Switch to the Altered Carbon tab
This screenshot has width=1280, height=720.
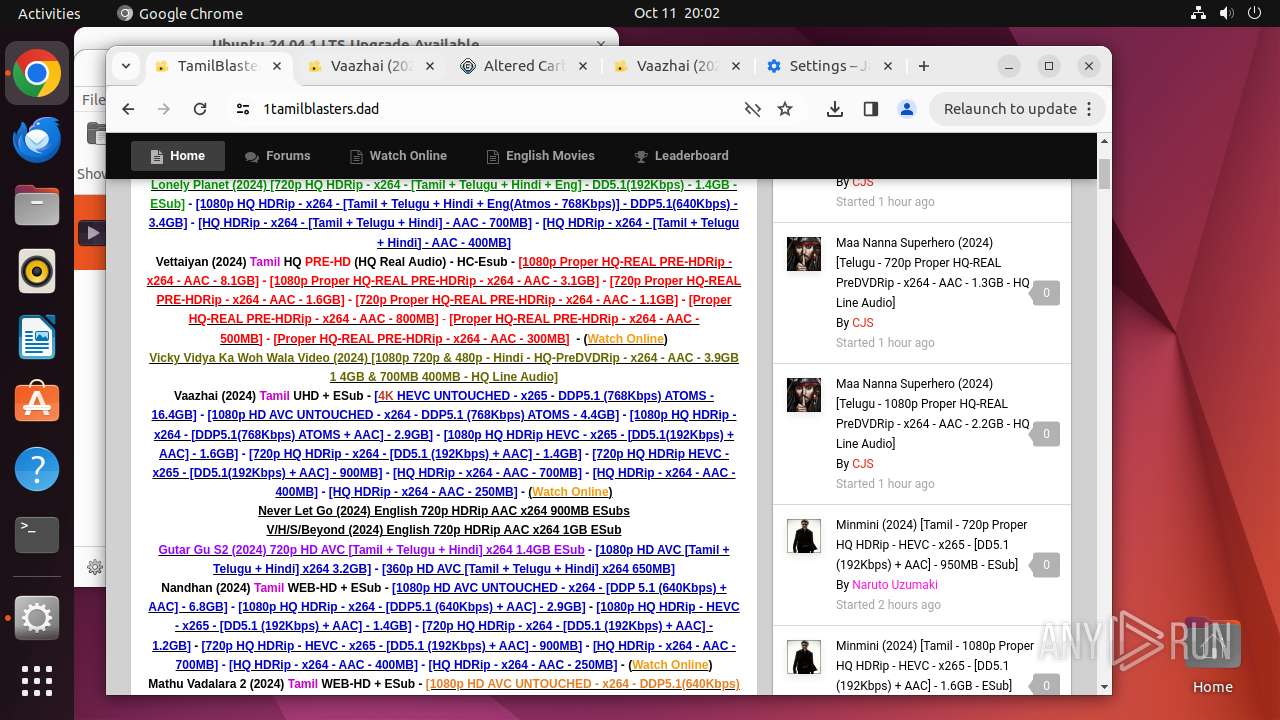(x=524, y=66)
